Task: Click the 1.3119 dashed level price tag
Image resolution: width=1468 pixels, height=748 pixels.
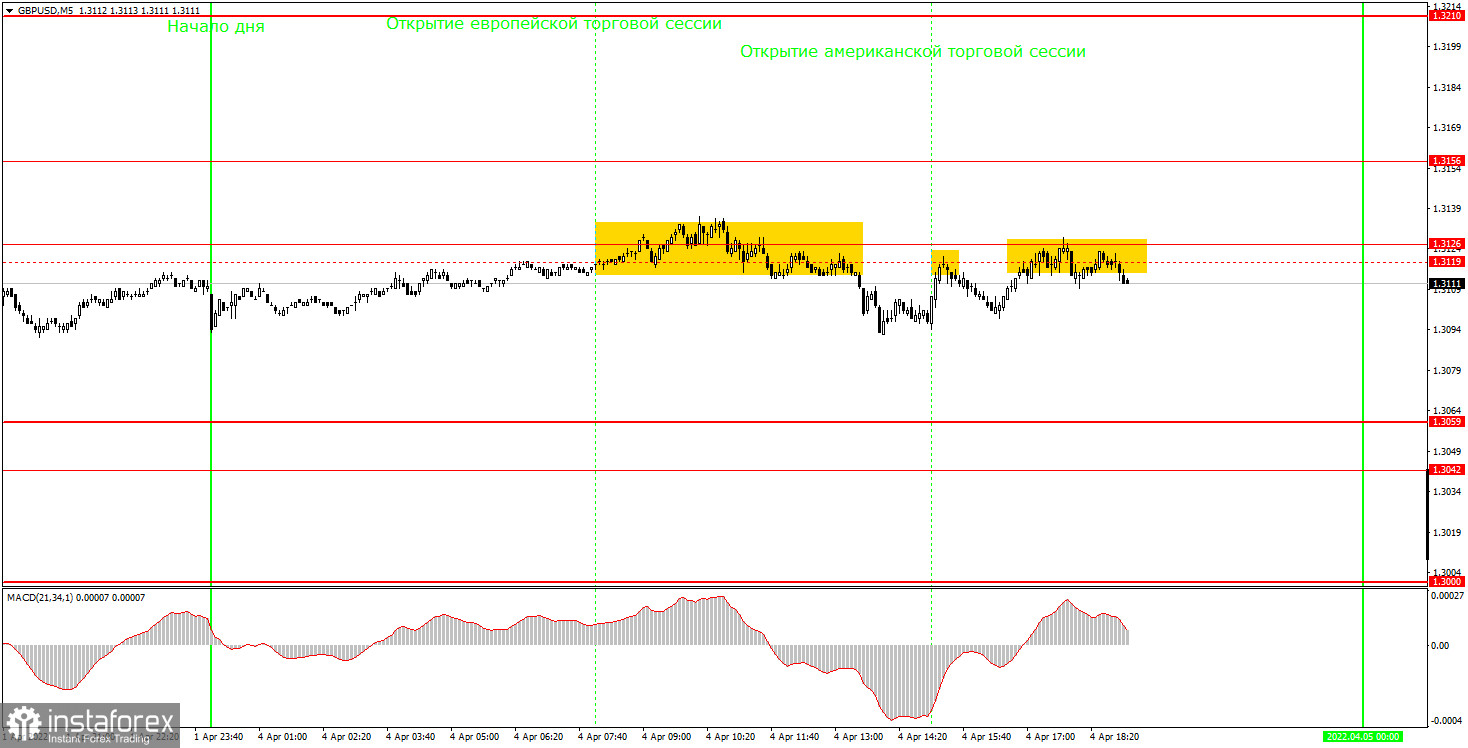Action: [1447, 261]
